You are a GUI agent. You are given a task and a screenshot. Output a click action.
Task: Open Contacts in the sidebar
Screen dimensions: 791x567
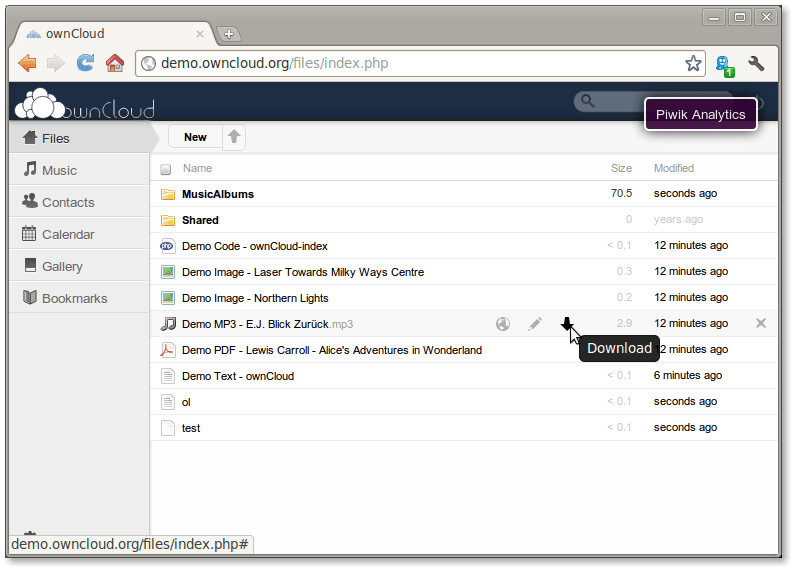[x=80, y=202]
